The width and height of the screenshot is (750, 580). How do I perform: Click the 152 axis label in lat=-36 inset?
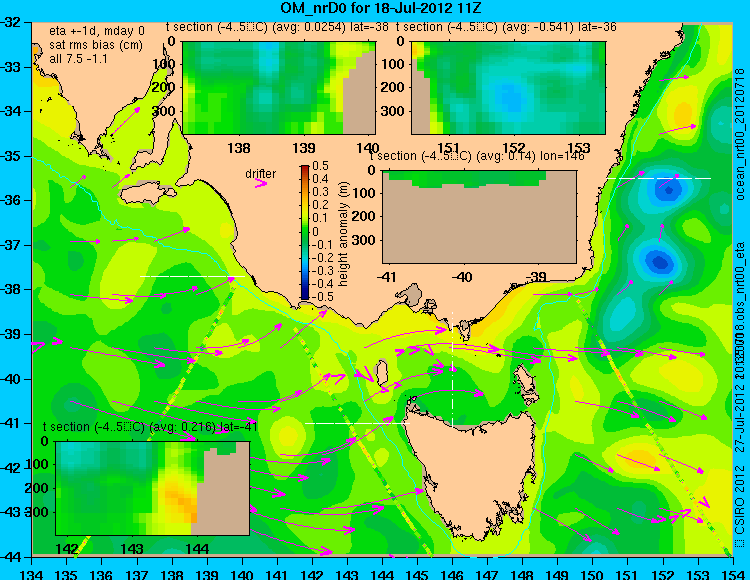click(x=514, y=148)
